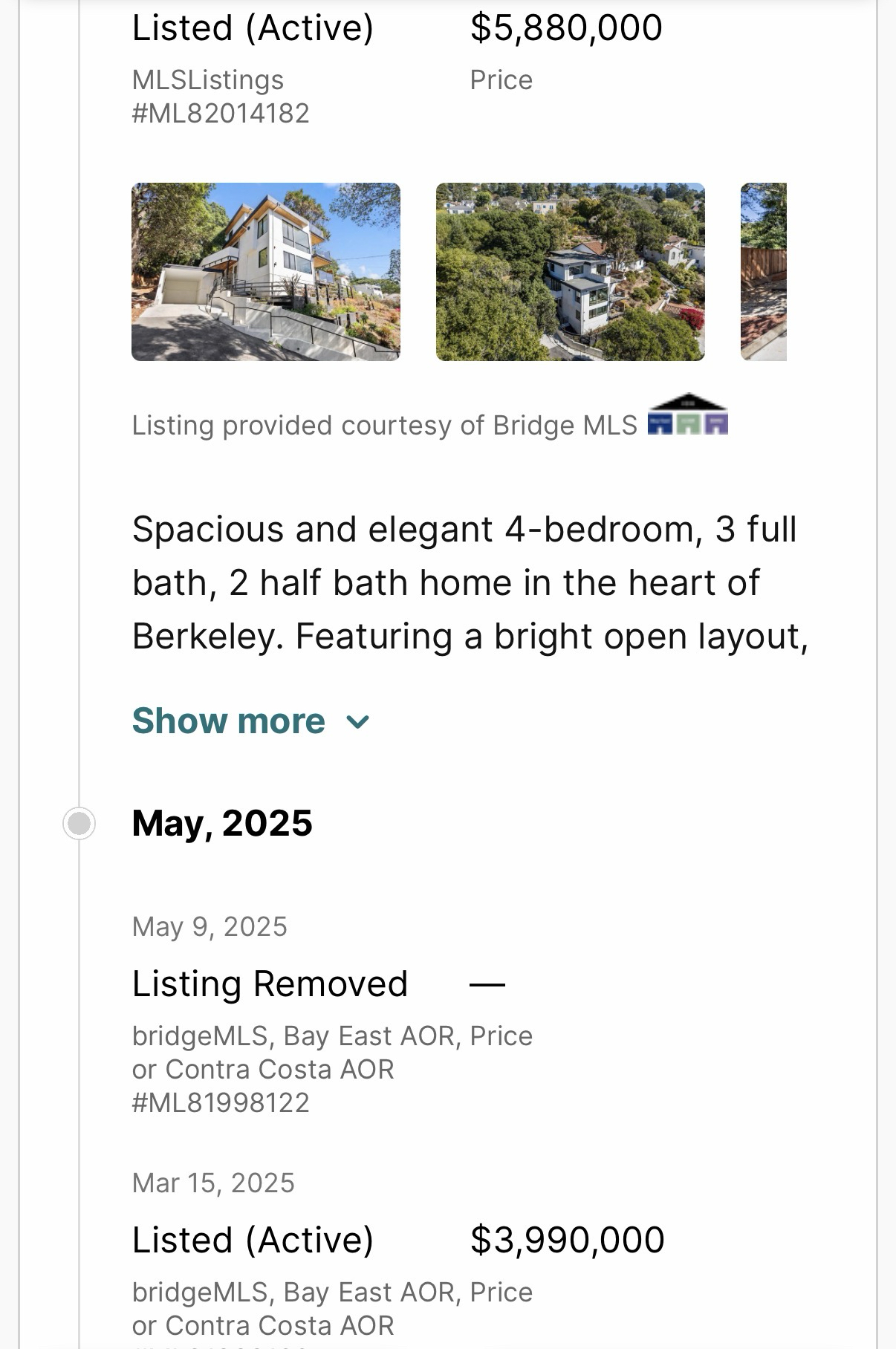
Task: Click the May, 2025 timeline circle marker
Action: 79,823
